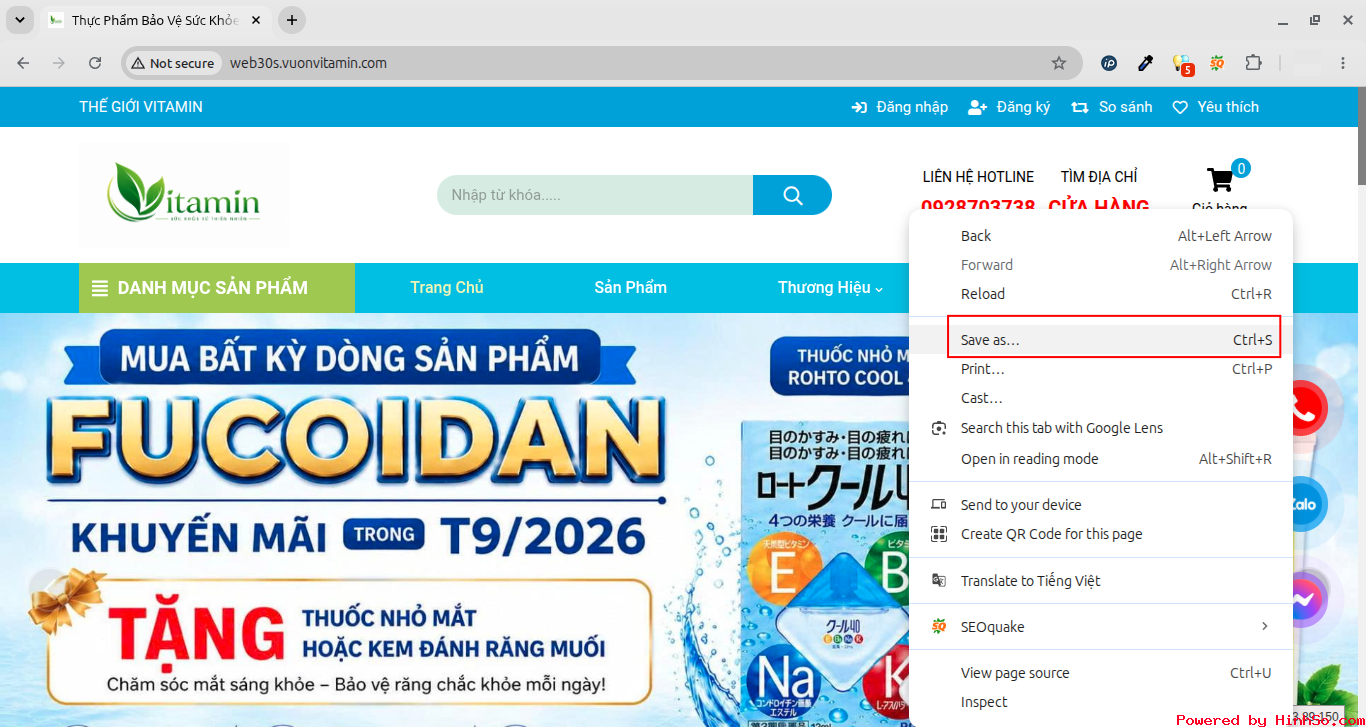Image resolution: width=1366 pixels, height=727 pixels.
Task: Reload the page with the toolbar refresh icon
Action: pyautogui.click(x=95, y=63)
